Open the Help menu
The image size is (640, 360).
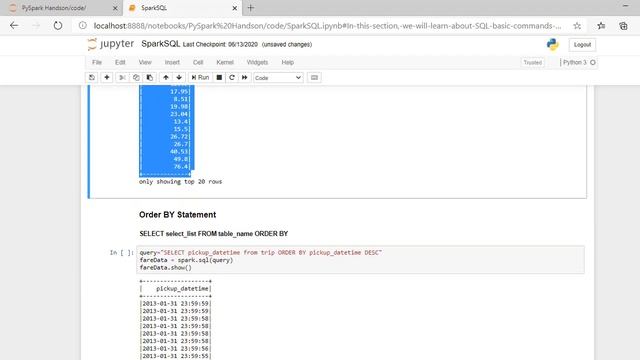pos(287,62)
